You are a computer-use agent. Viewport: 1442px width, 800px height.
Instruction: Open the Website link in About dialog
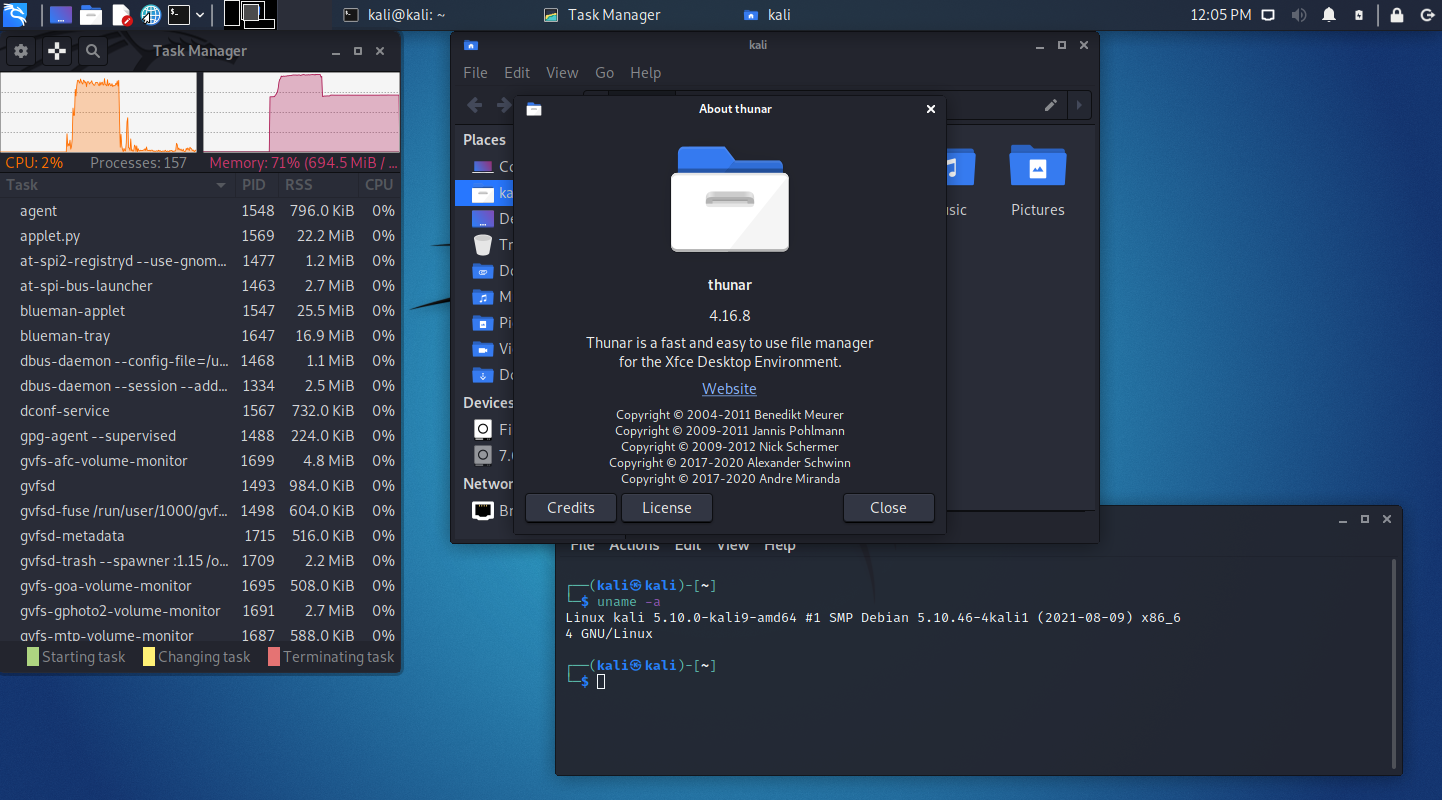(729, 389)
